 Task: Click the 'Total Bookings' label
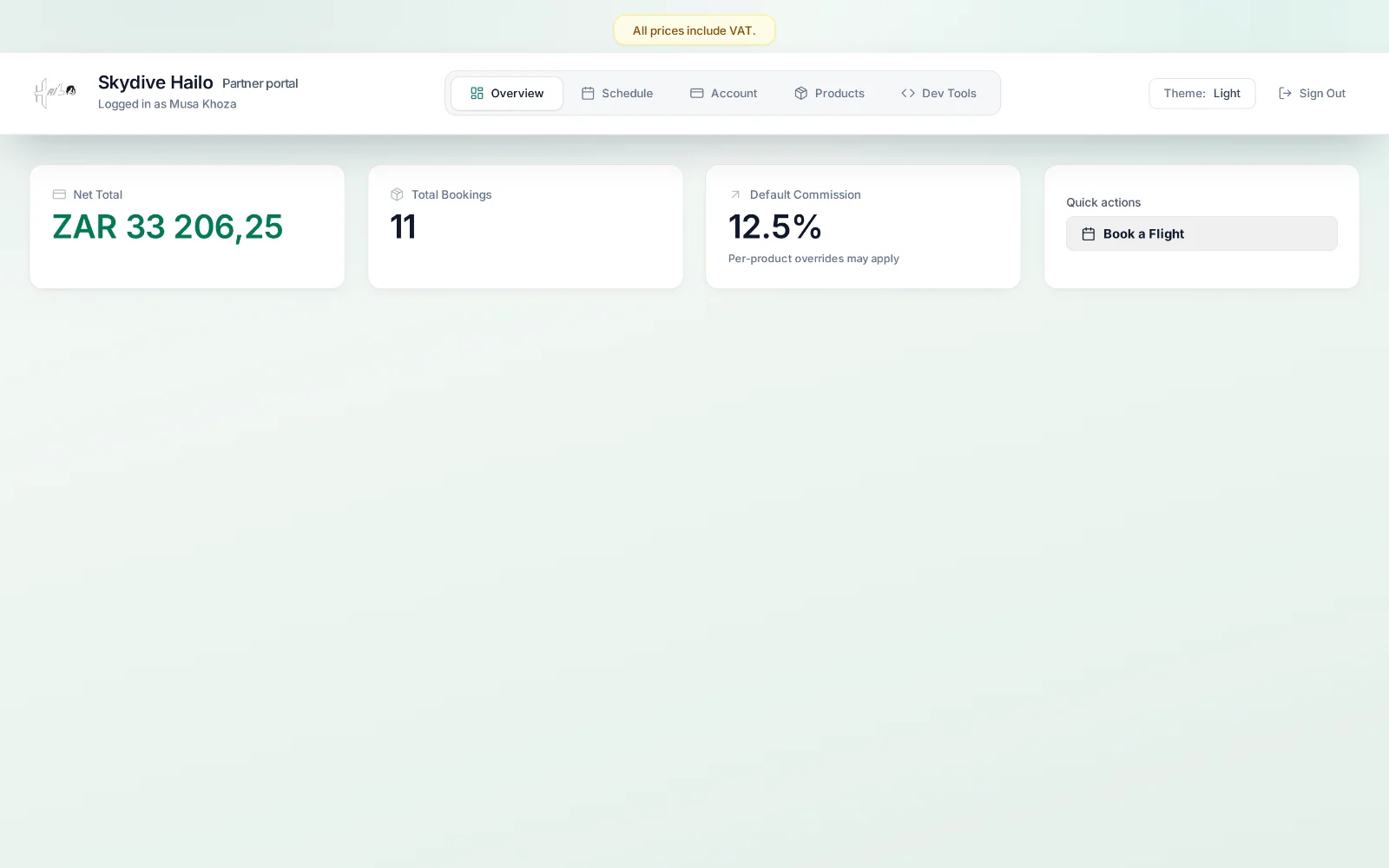451,194
